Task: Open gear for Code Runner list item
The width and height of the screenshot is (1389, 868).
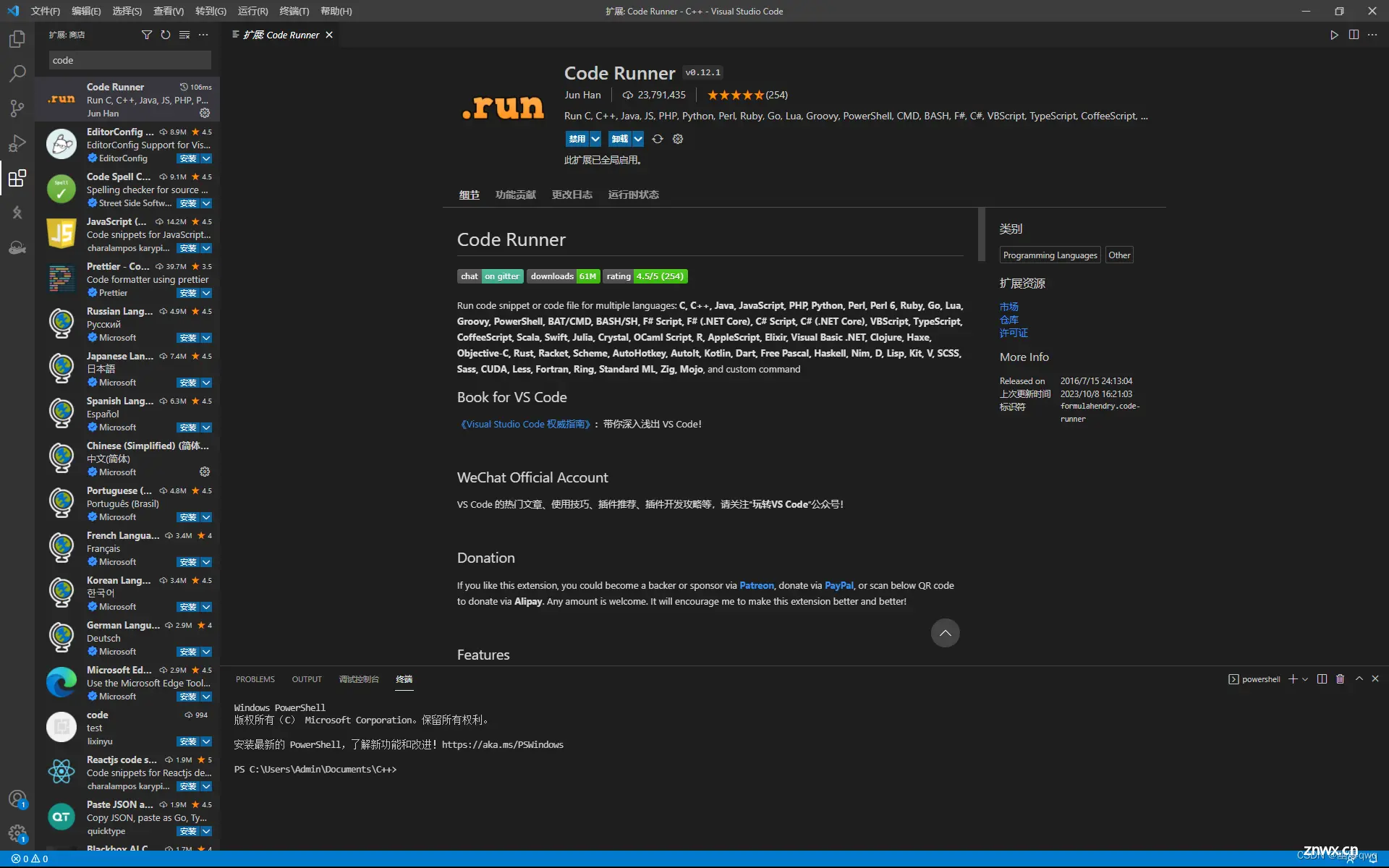Action: click(205, 113)
